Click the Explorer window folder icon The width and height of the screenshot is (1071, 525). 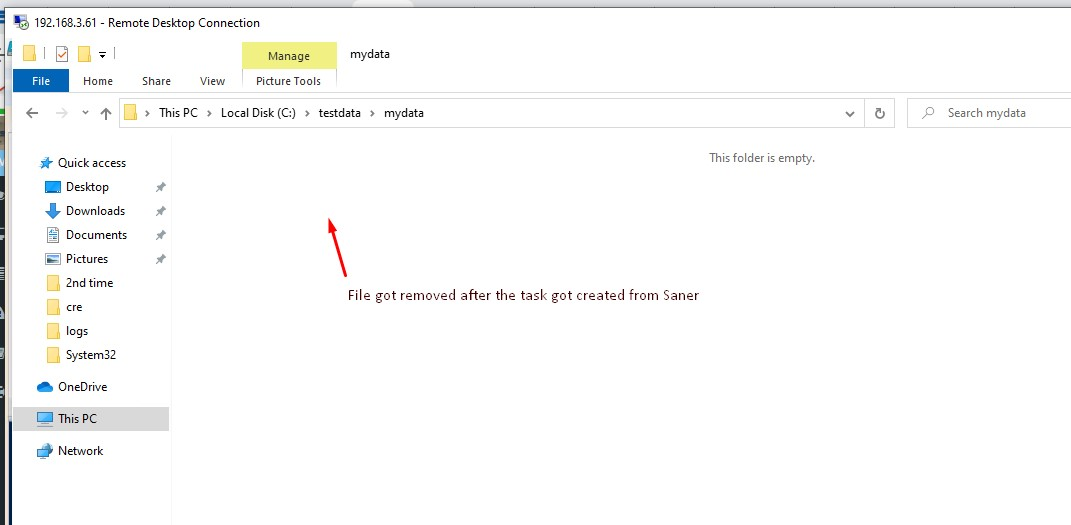(x=29, y=53)
